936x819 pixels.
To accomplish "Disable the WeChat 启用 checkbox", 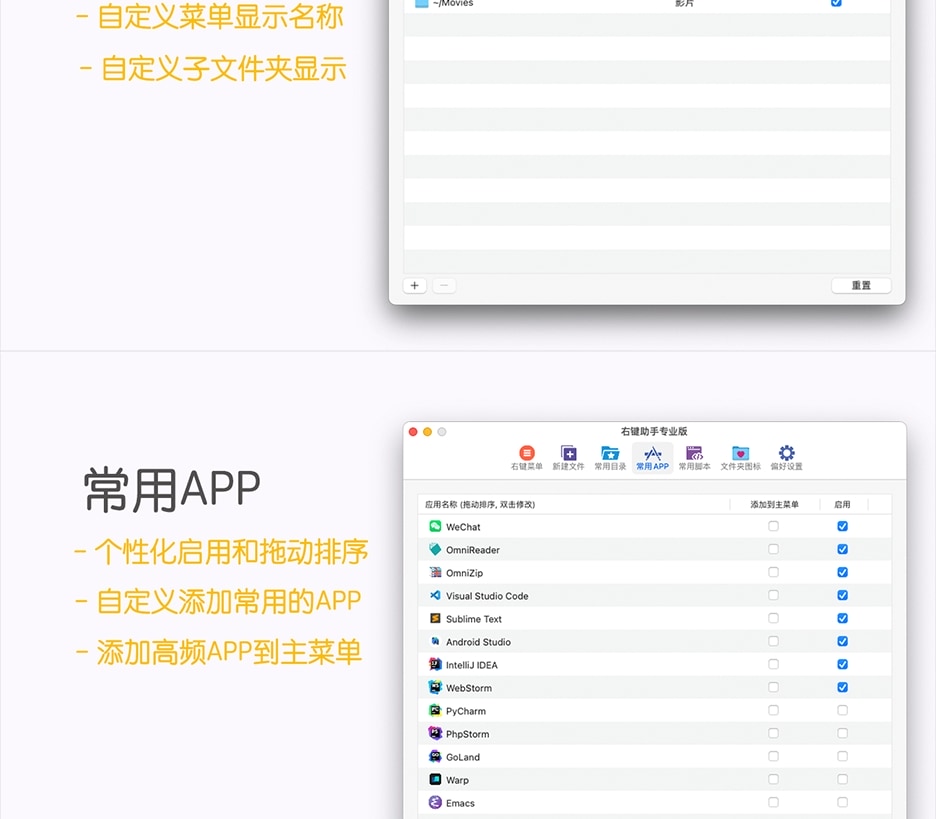I will [842, 526].
